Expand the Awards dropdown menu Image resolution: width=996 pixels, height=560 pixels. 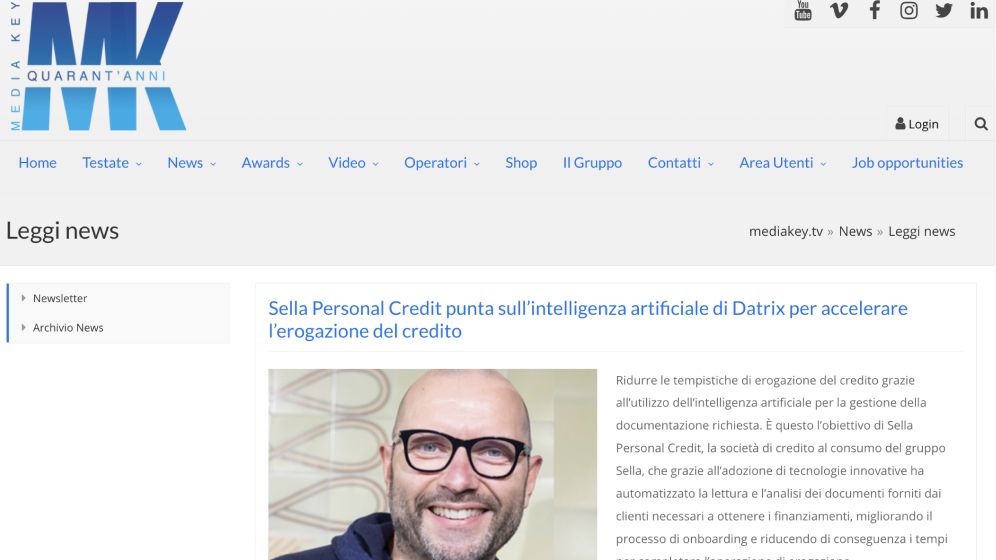click(272, 163)
